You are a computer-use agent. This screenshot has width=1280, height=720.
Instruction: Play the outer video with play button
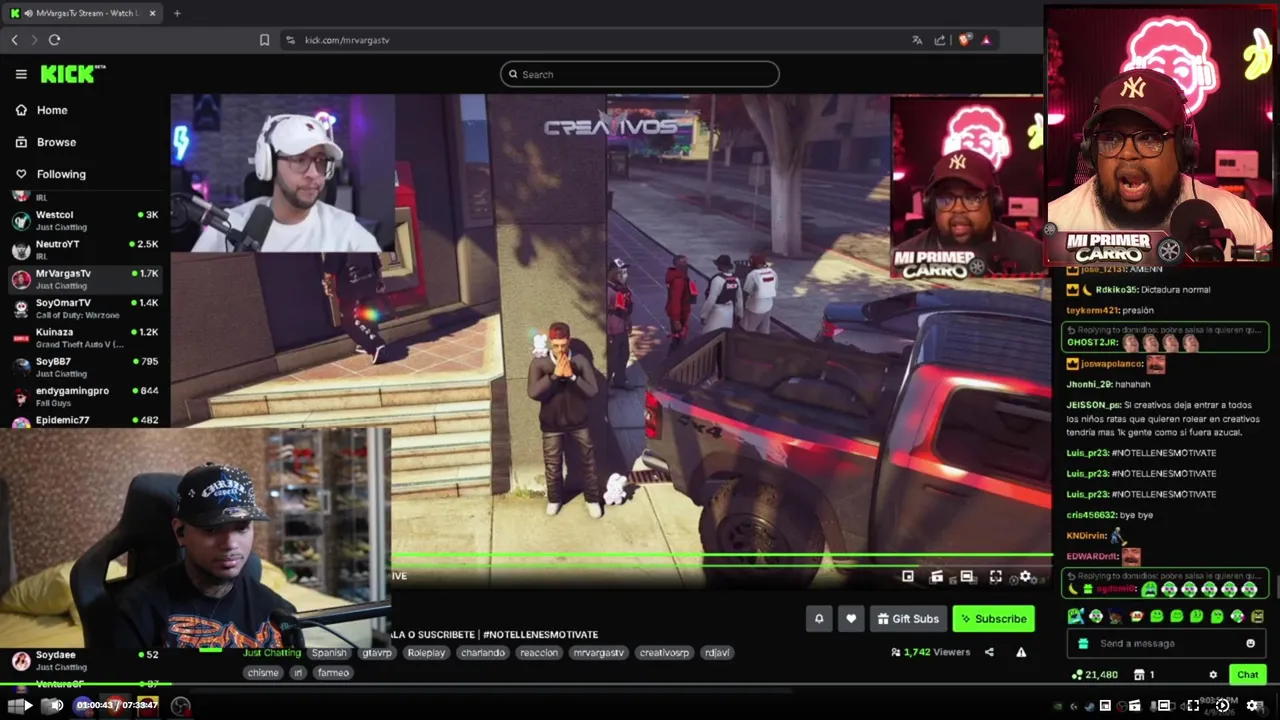pos(27,706)
